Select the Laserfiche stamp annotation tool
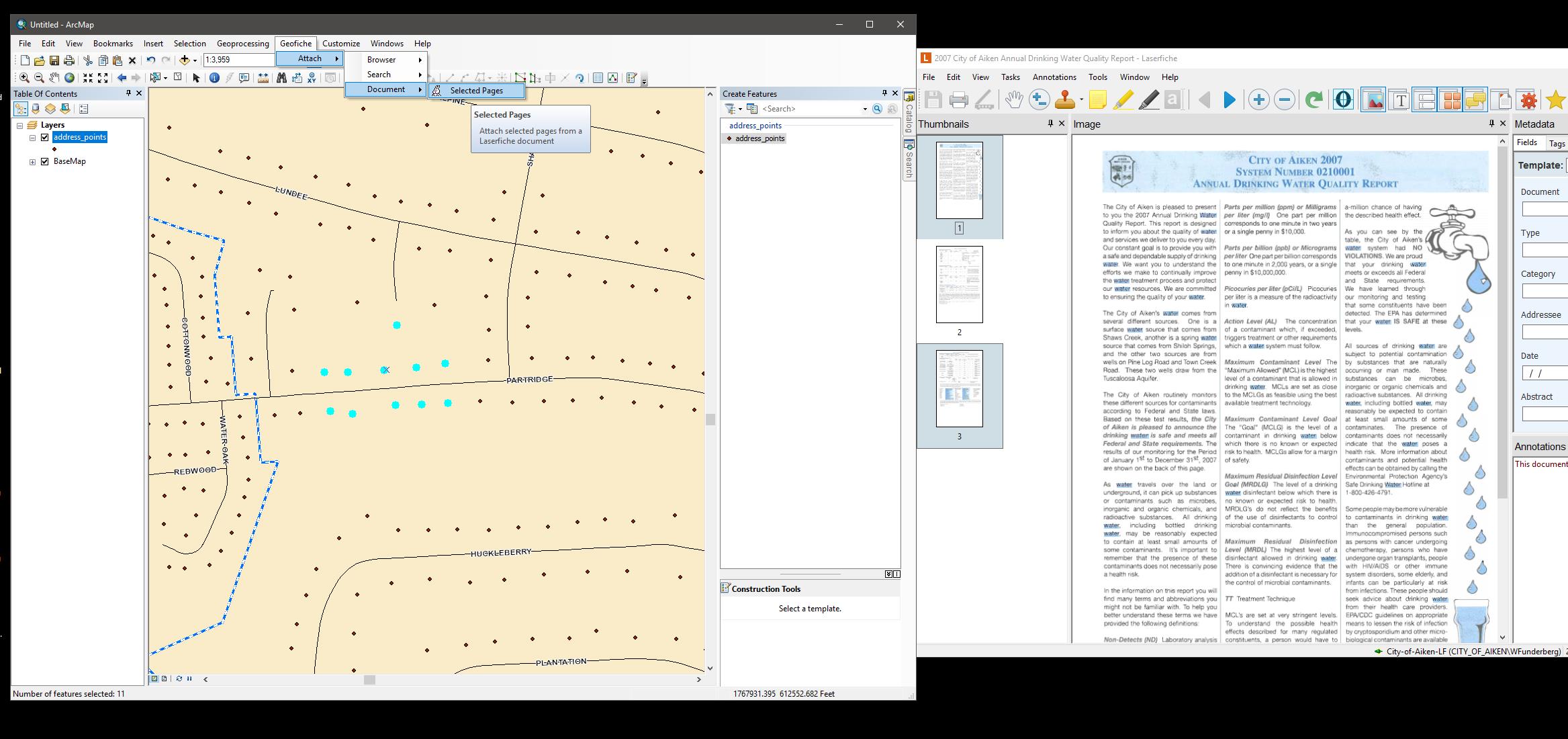This screenshot has width=1568, height=739. 1065,100
